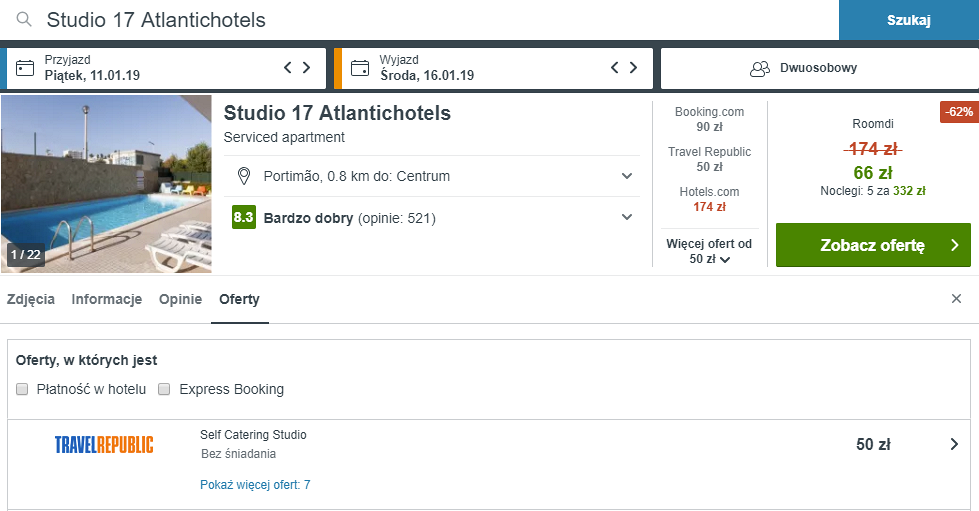This screenshot has height=511, width=979.
Task: Select Travel Republic 50 zł offer
Action: coord(709,159)
